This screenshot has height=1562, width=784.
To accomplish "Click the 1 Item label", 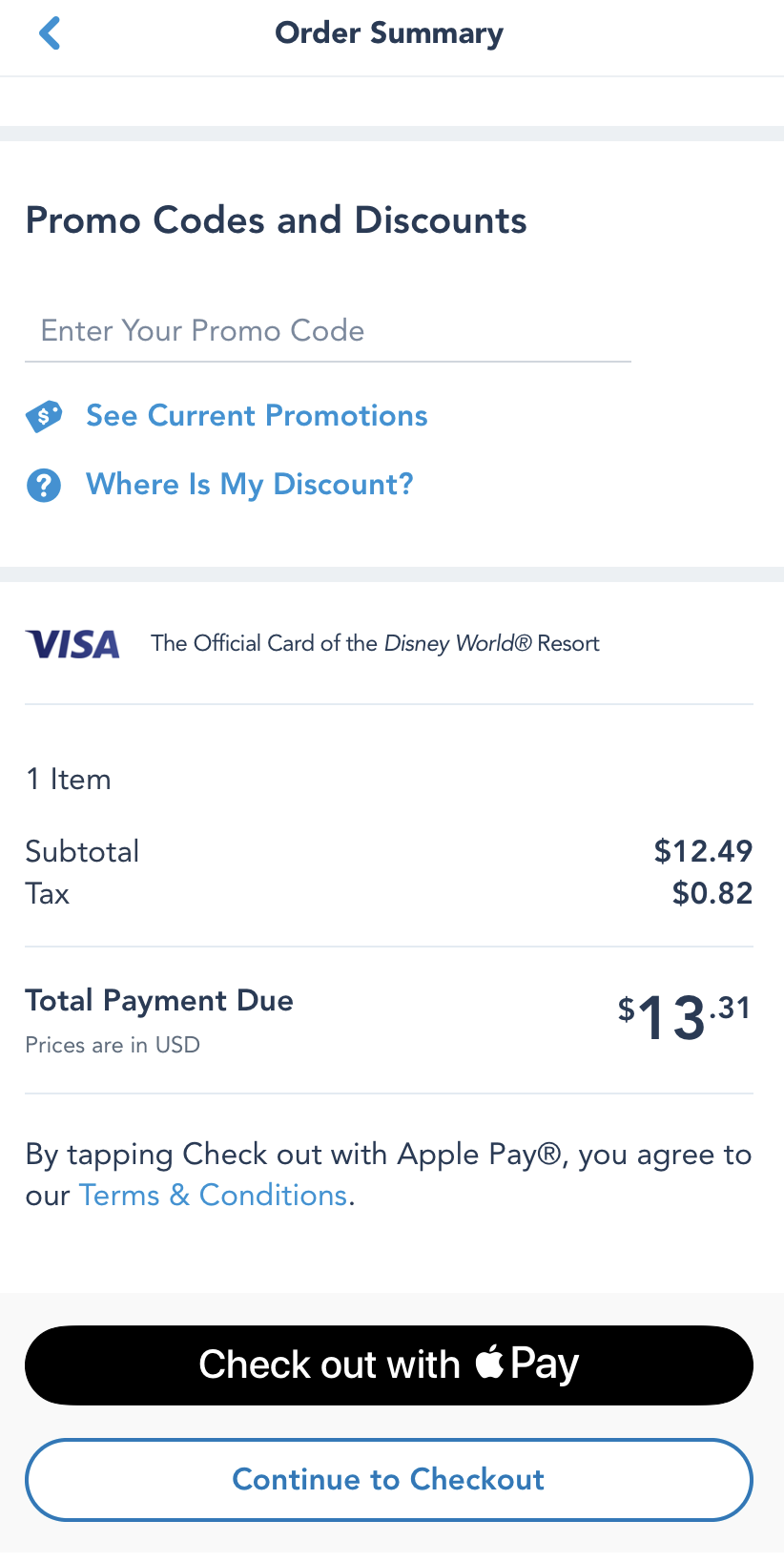I will [x=69, y=780].
